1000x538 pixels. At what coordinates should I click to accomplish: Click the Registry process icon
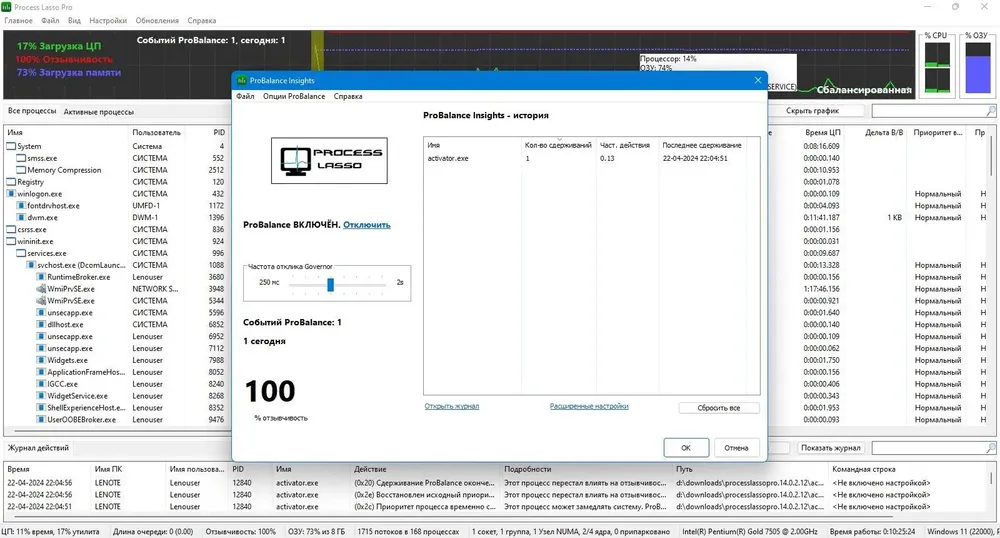point(11,182)
